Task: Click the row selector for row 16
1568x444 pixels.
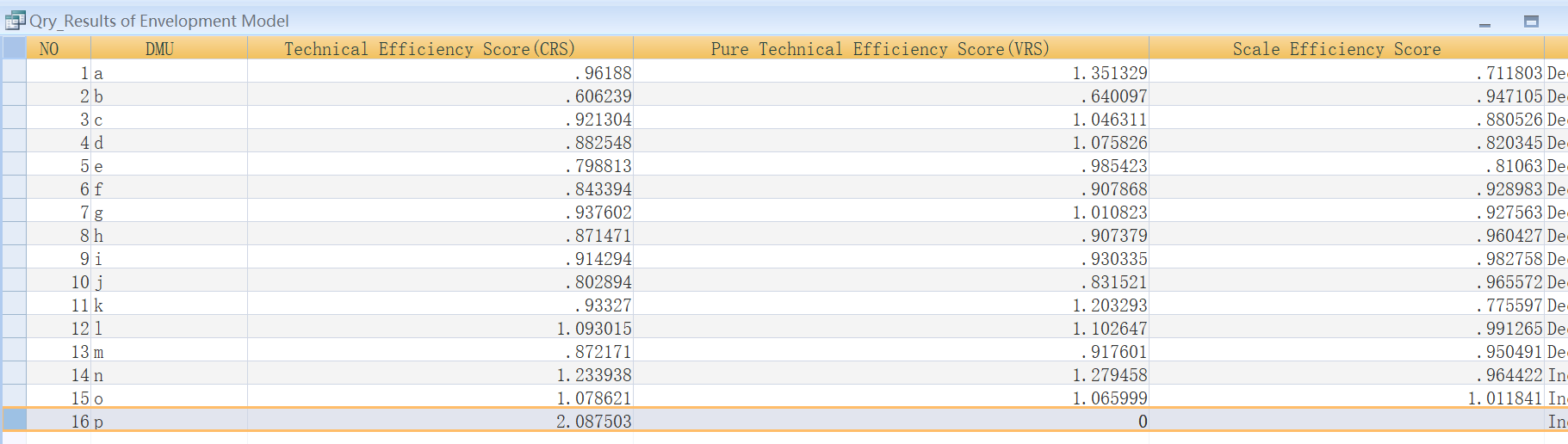Action: tap(15, 421)
